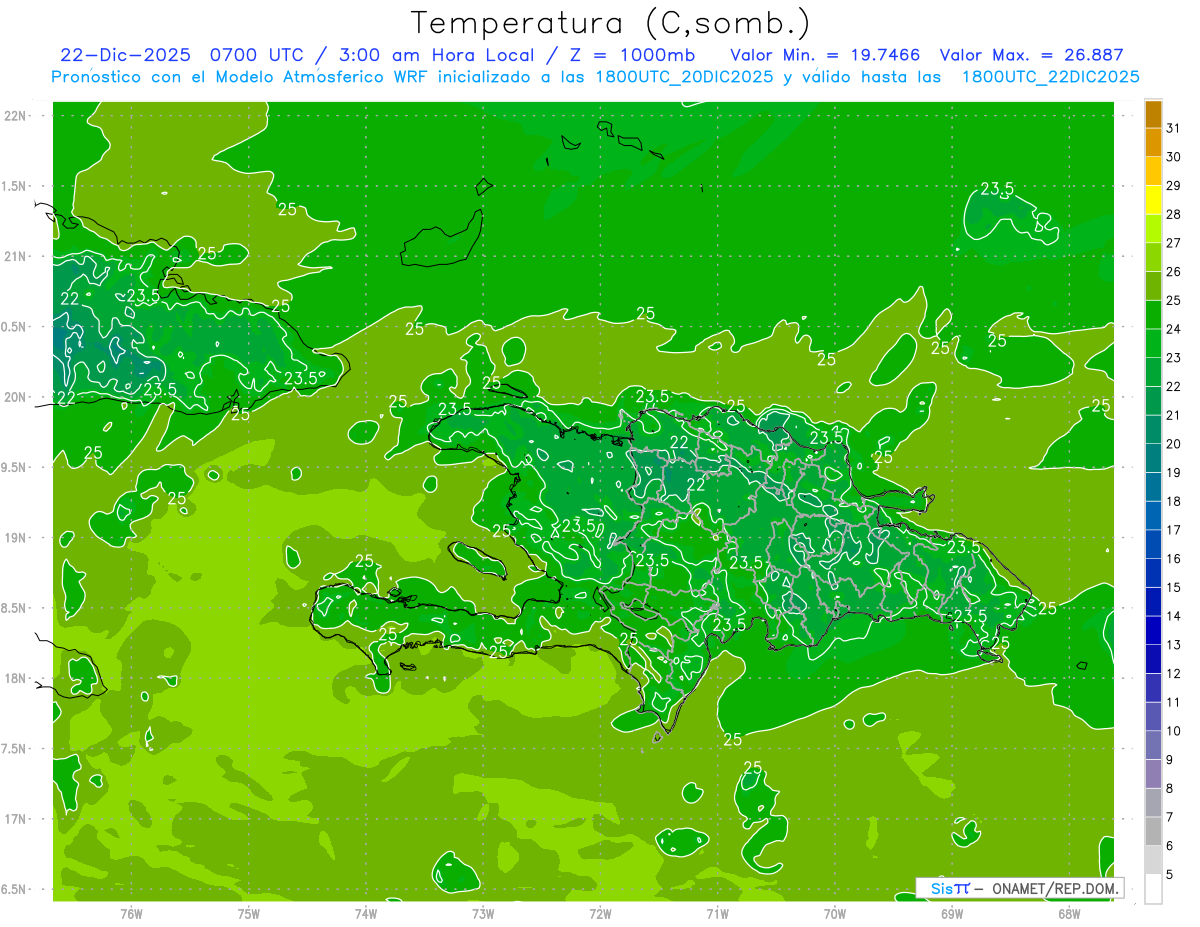Select the 22N latitude axis label
Image resolution: width=1200 pixels, height=927 pixels.
(15, 115)
